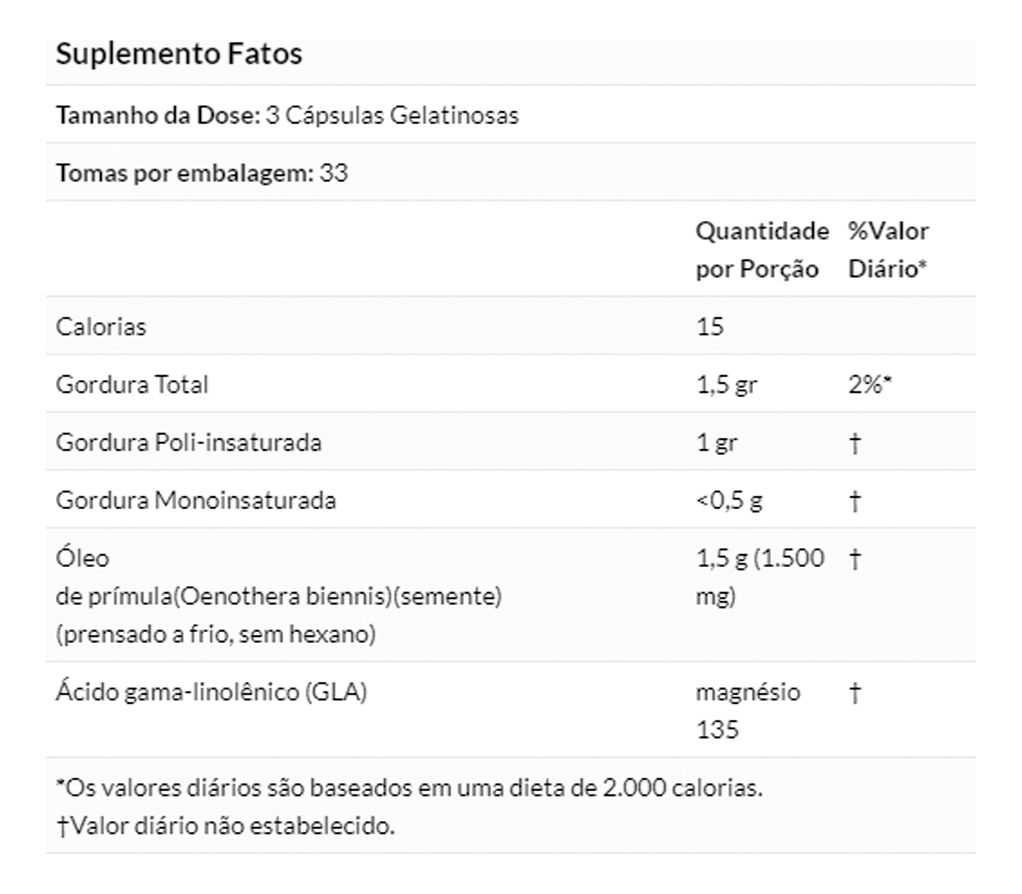
Task: Click the 2%* daily value
Action: pyautogui.click(x=869, y=385)
